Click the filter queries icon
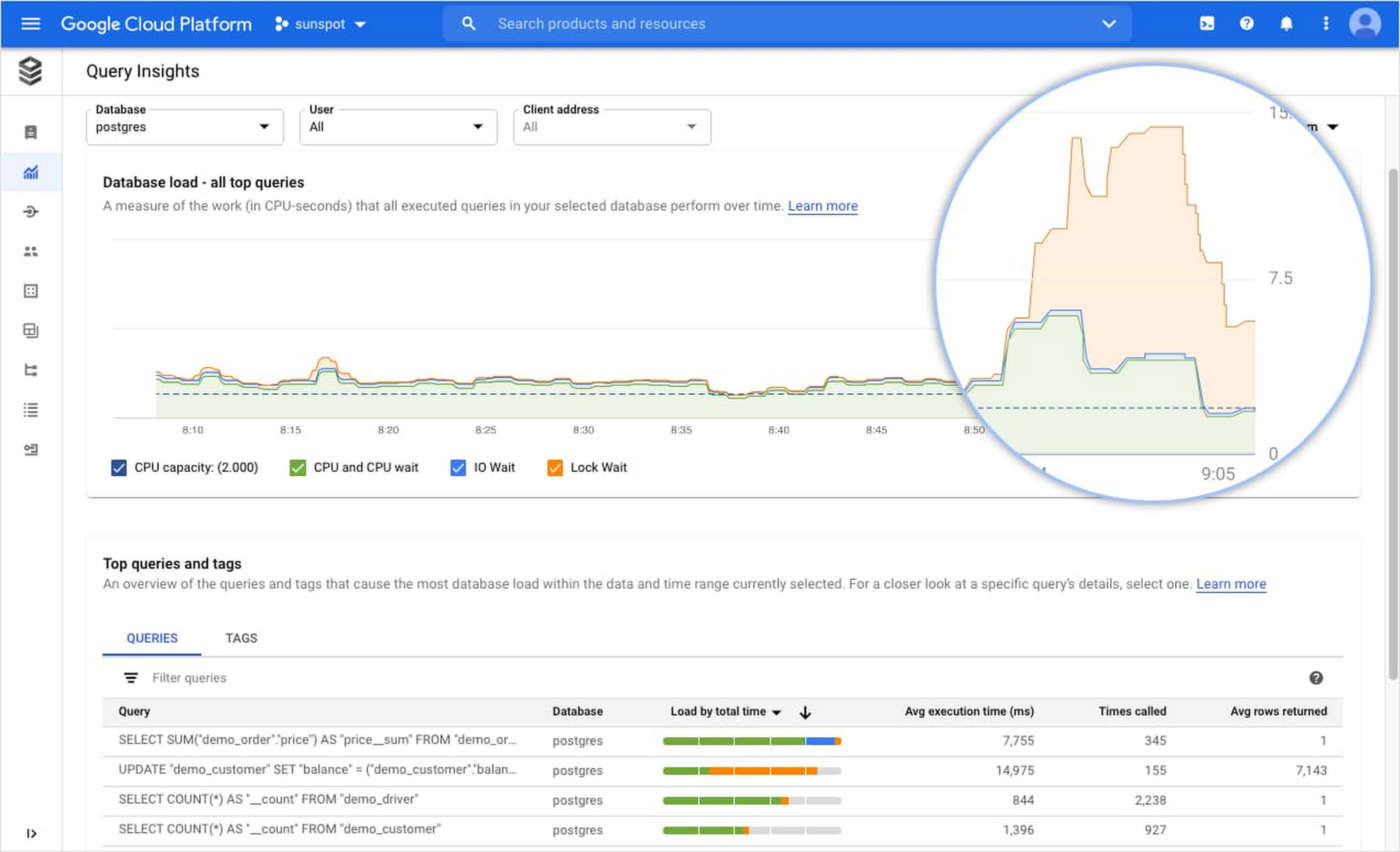This screenshot has height=852, width=1400. pos(131,678)
